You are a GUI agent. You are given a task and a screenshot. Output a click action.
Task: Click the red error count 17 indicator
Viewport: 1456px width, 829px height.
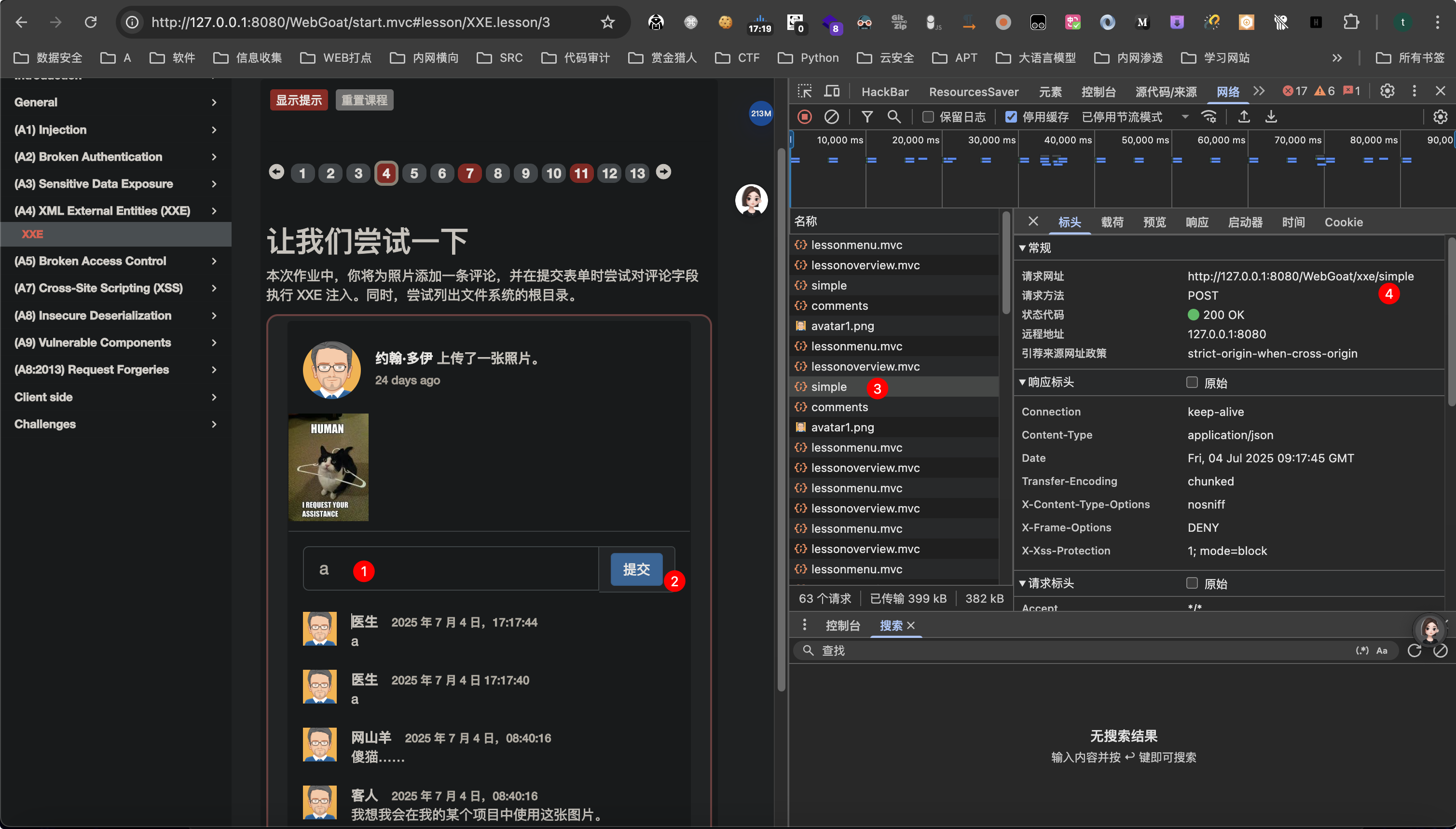(1295, 91)
